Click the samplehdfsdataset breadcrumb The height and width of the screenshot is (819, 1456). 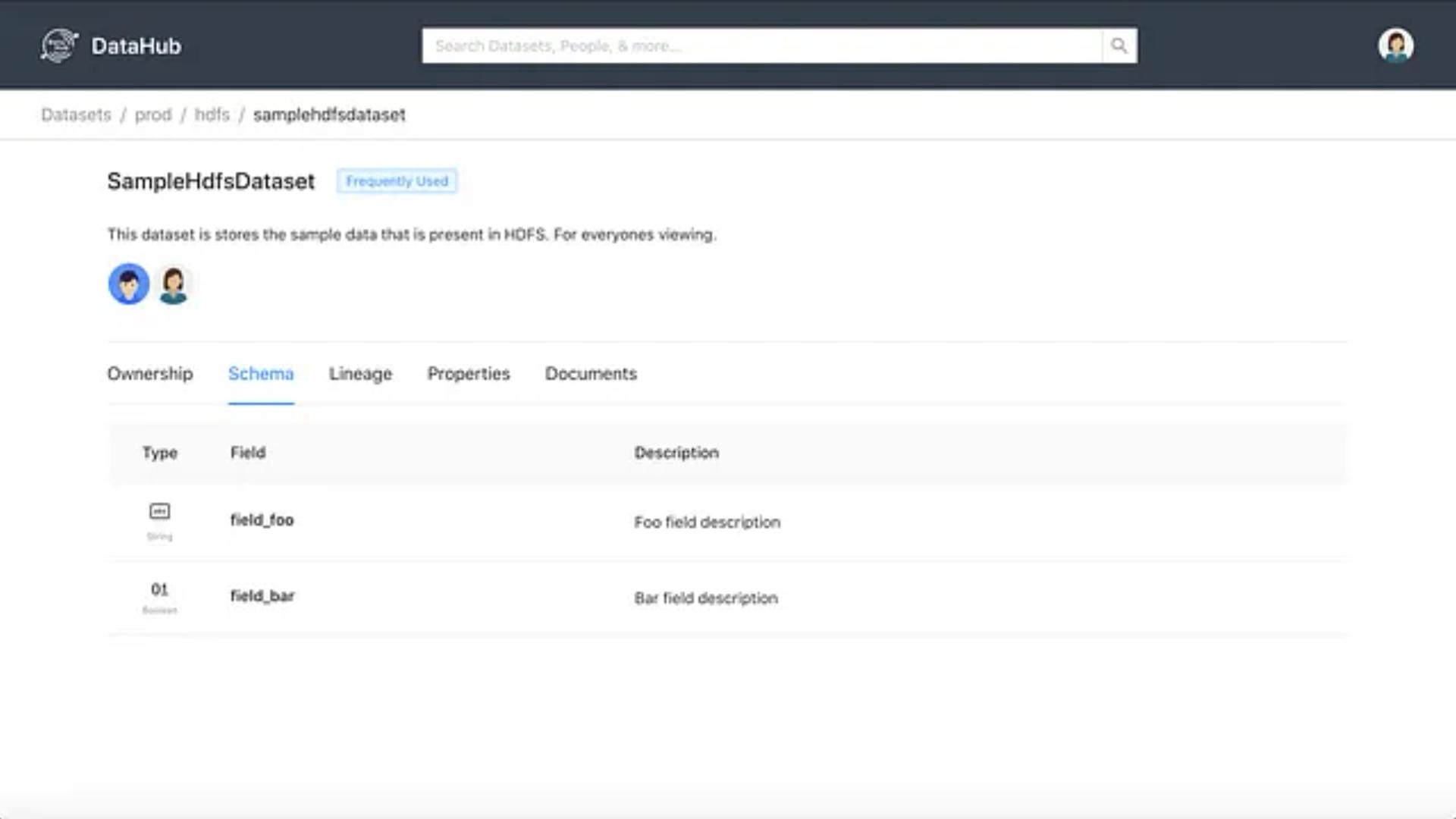(329, 115)
